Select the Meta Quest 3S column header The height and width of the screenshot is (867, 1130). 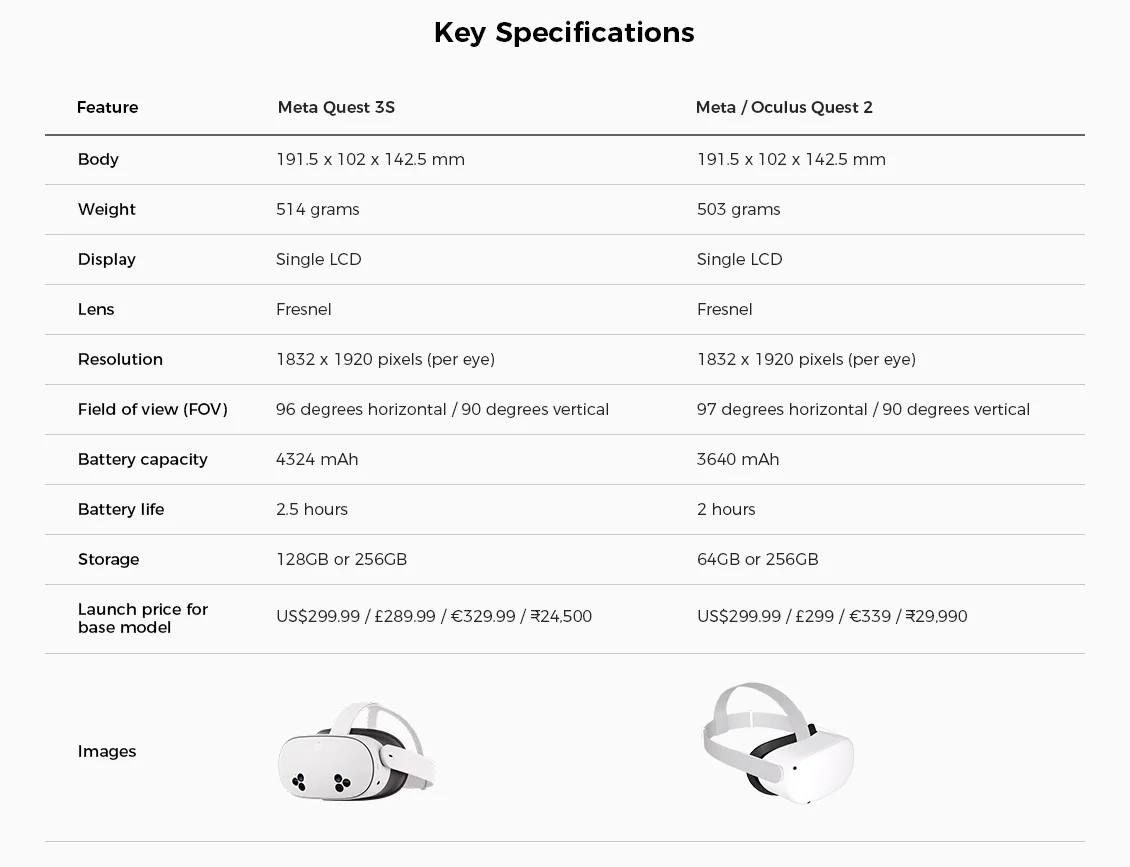point(336,107)
